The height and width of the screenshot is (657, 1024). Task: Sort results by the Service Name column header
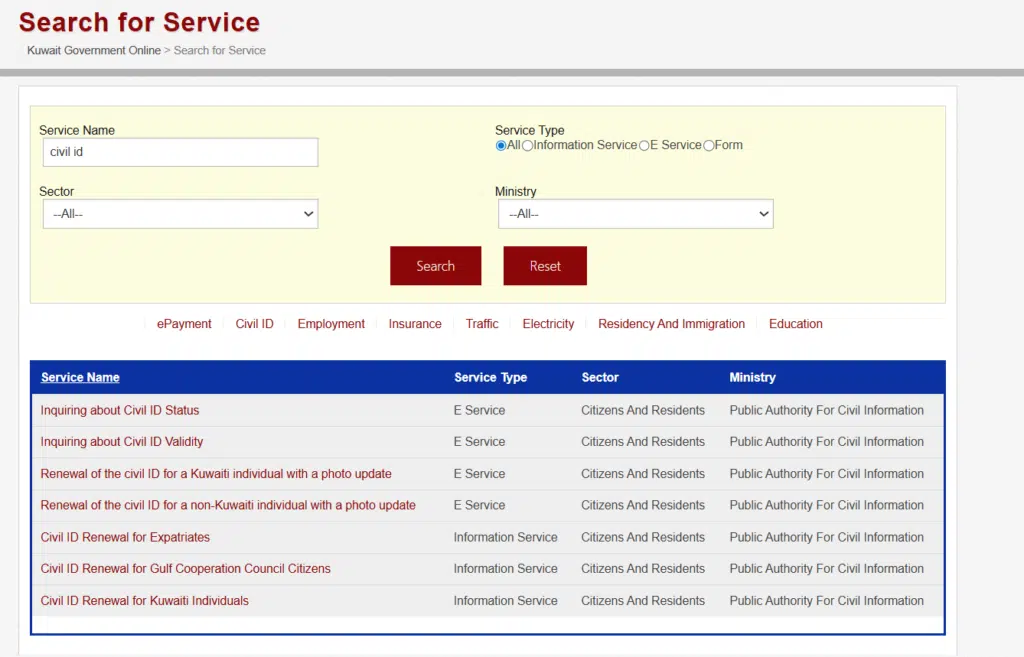[x=80, y=378]
